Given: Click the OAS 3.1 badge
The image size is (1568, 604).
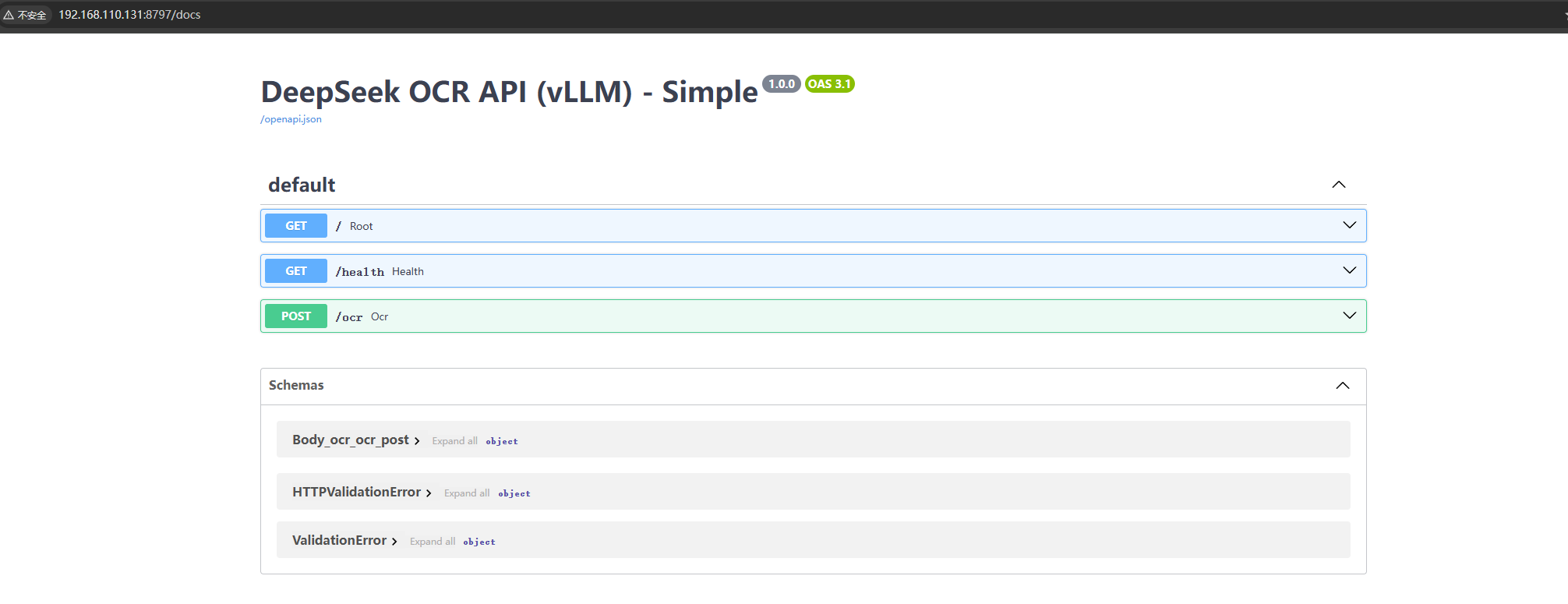Looking at the screenshot, I should point(829,84).
